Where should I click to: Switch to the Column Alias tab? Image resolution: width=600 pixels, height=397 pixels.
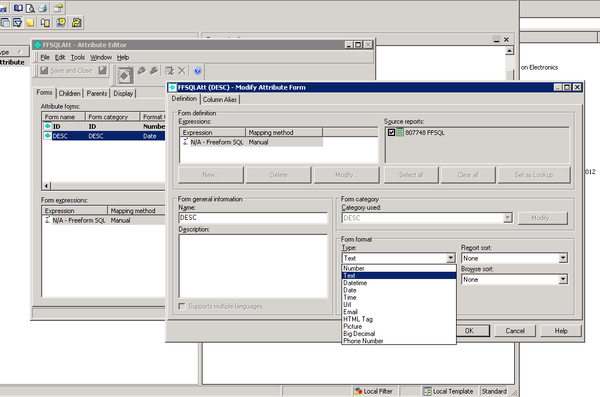tap(220, 100)
